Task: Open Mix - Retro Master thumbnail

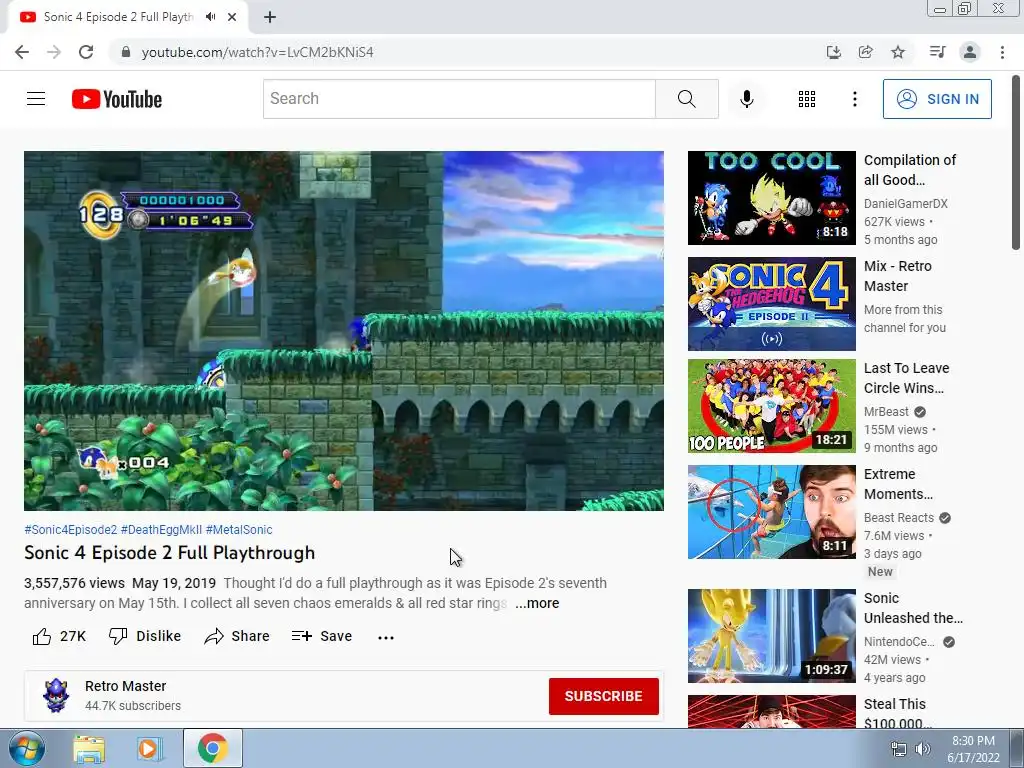Action: pos(771,304)
